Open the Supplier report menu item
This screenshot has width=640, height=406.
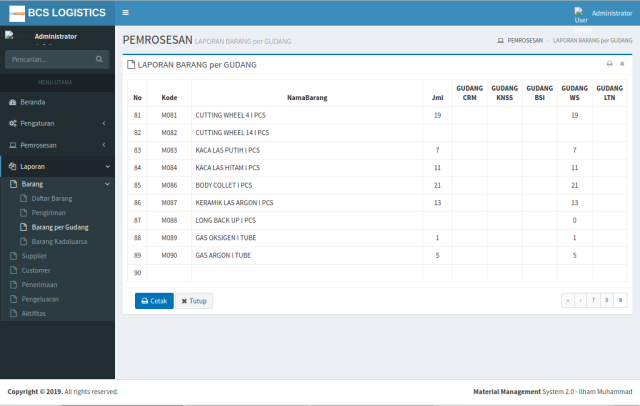click(36, 256)
